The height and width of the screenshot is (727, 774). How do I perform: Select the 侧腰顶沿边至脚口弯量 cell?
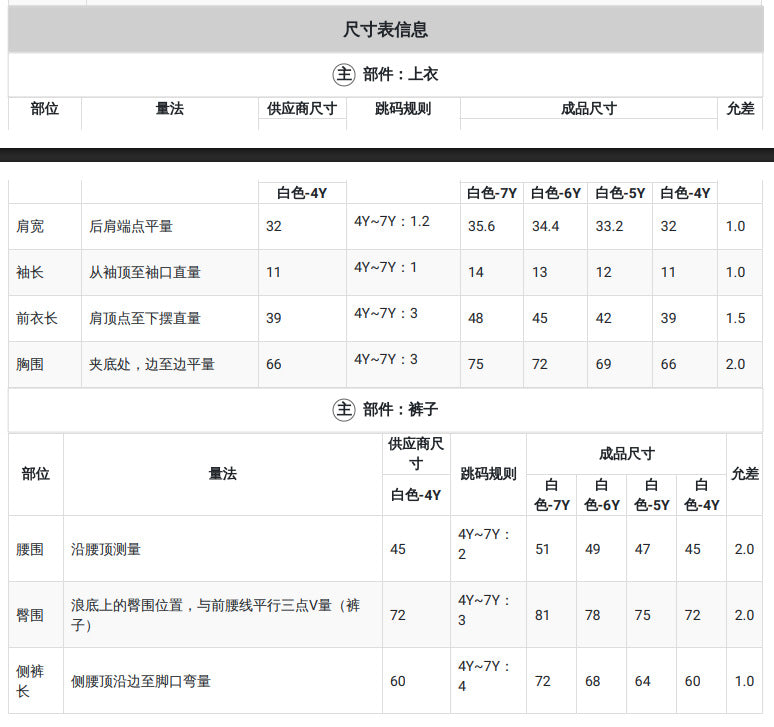point(223,681)
